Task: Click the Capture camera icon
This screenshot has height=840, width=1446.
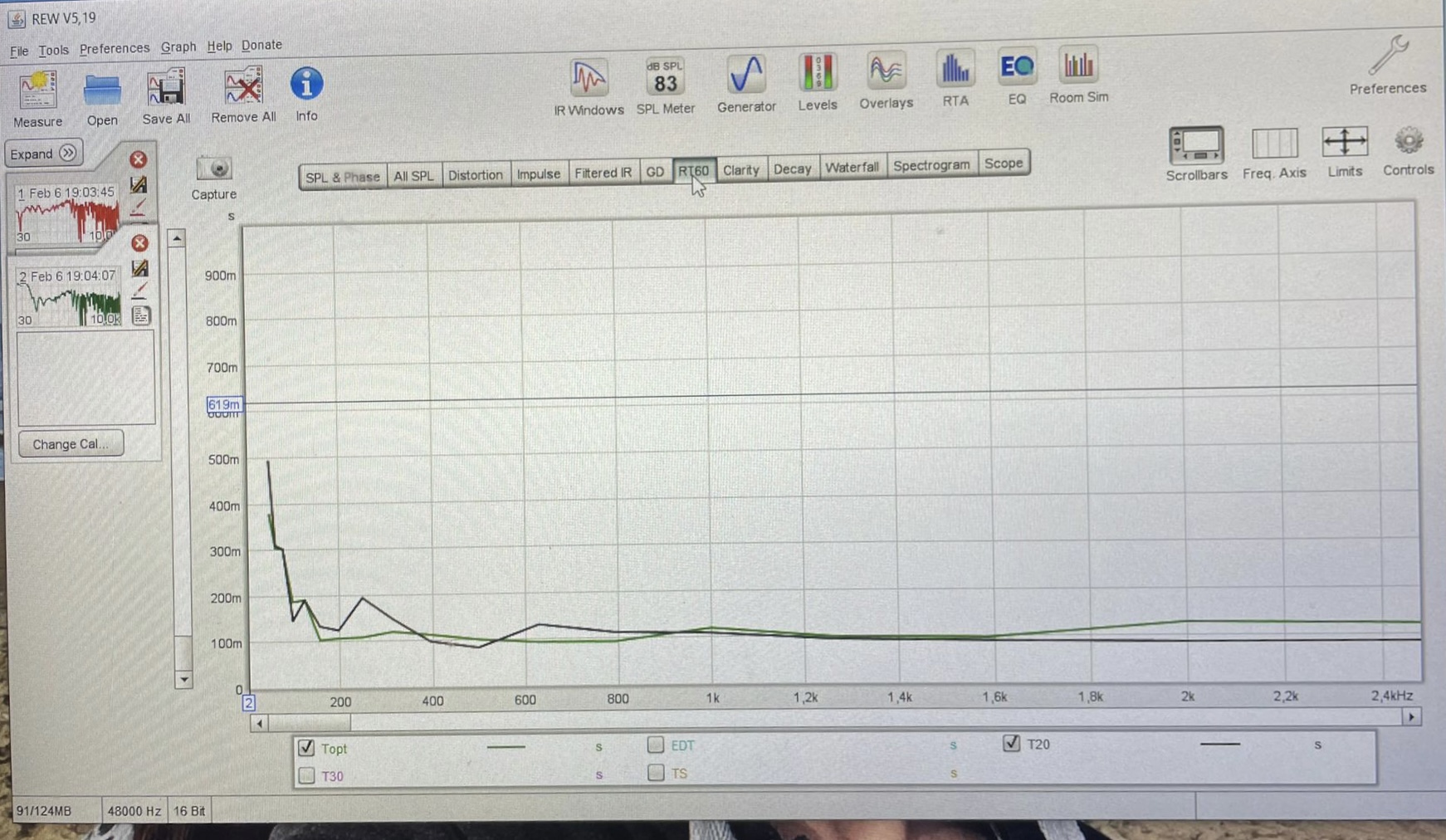Action: pyautogui.click(x=214, y=170)
